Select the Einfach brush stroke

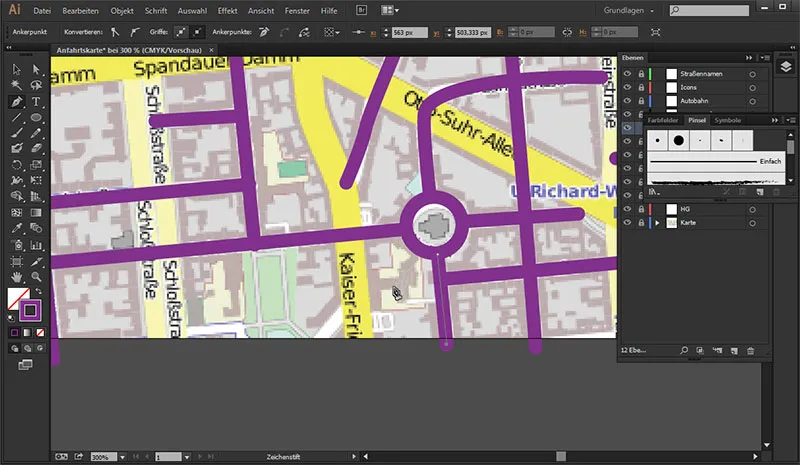pos(716,161)
